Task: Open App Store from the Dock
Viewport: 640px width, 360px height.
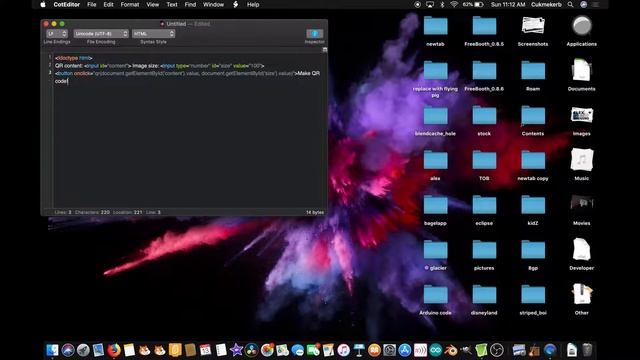Action: tap(405, 350)
